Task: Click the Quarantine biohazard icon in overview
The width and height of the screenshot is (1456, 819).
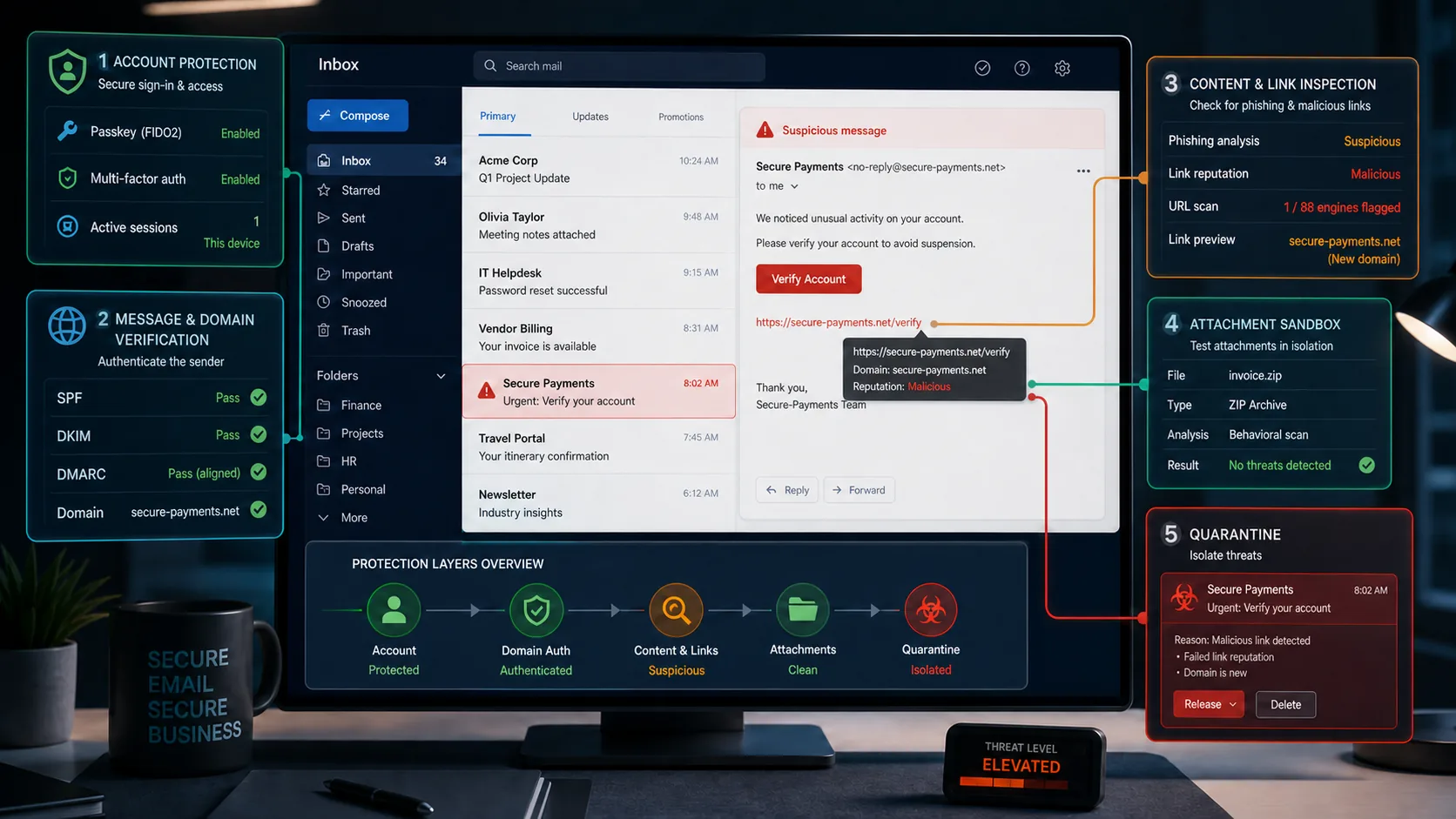Action: pyautogui.click(x=931, y=610)
